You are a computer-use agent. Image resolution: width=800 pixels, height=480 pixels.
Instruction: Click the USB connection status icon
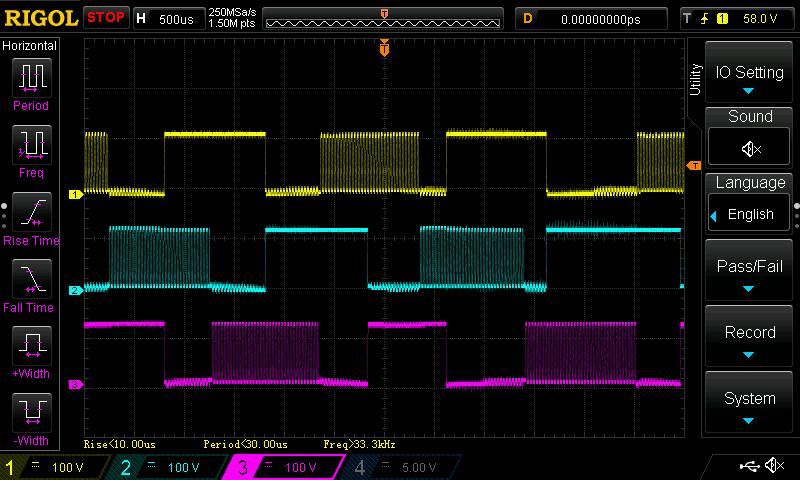pos(749,465)
